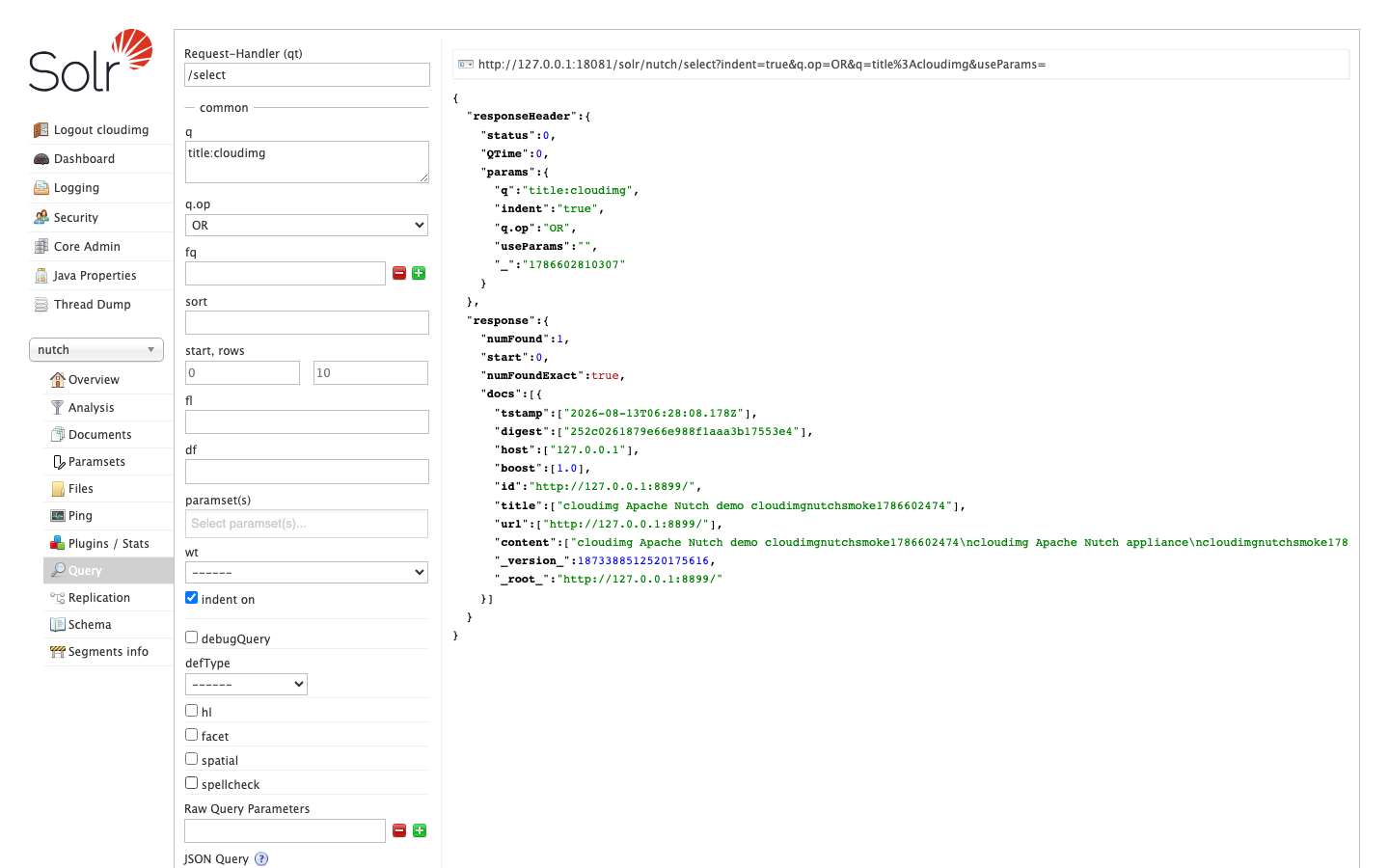Screen dimensions: 1389x868
Task: Enable the hl highlighting checkbox
Action: 191,711
